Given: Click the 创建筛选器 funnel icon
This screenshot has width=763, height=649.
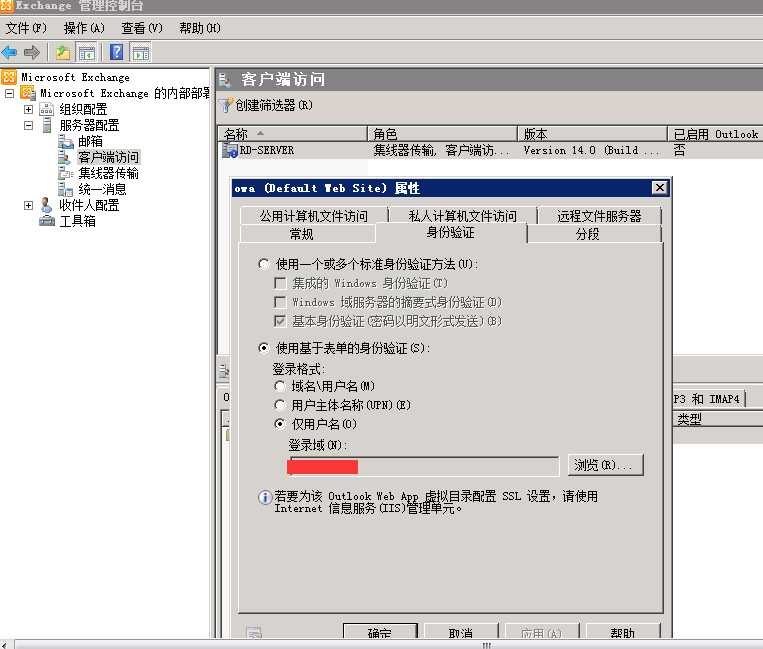Looking at the screenshot, I should pos(225,105).
